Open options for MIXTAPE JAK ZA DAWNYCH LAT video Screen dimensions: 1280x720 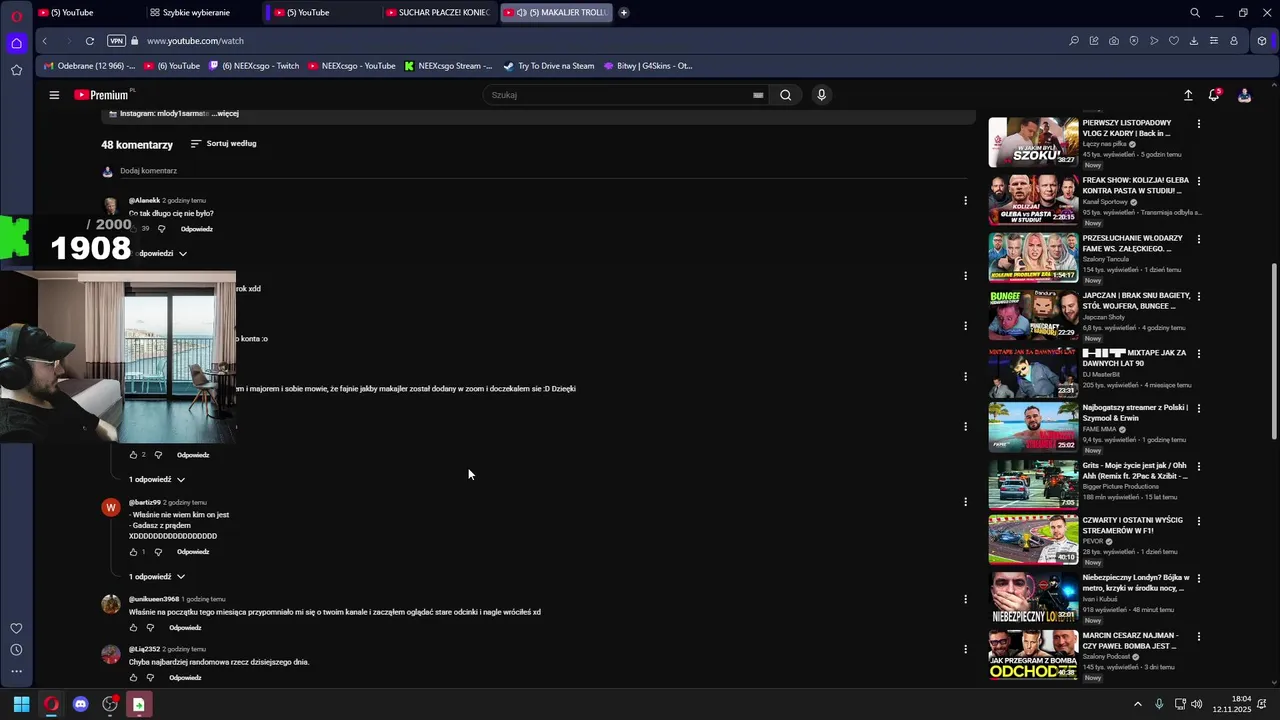pos(1199,354)
